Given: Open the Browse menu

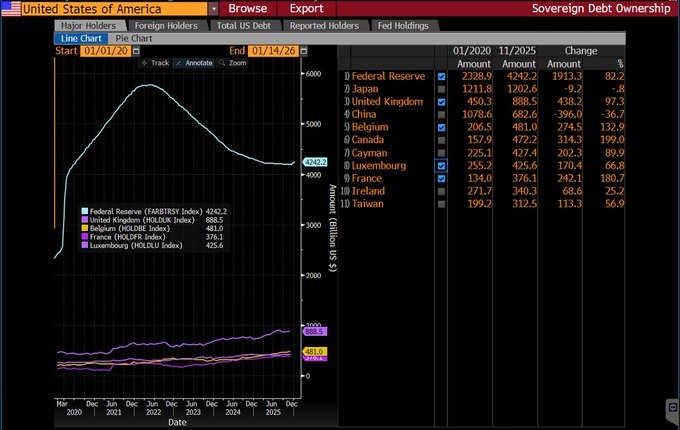Looking at the screenshot, I should 248,8.
